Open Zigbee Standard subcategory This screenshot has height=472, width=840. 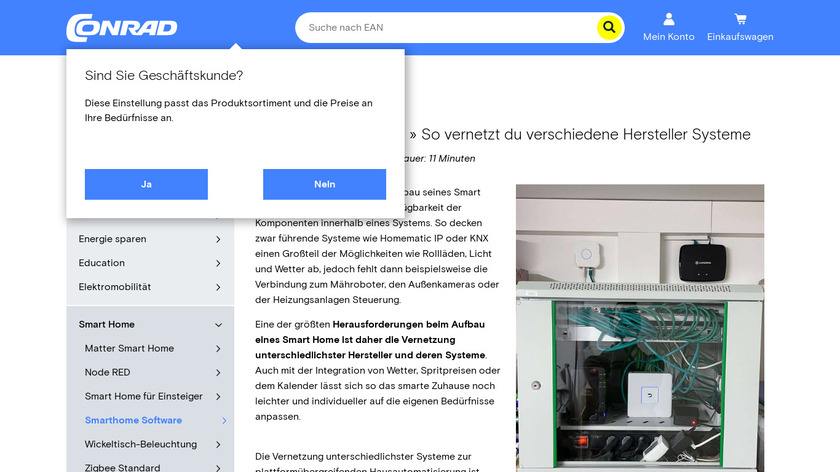pyautogui.click(x=123, y=467)
